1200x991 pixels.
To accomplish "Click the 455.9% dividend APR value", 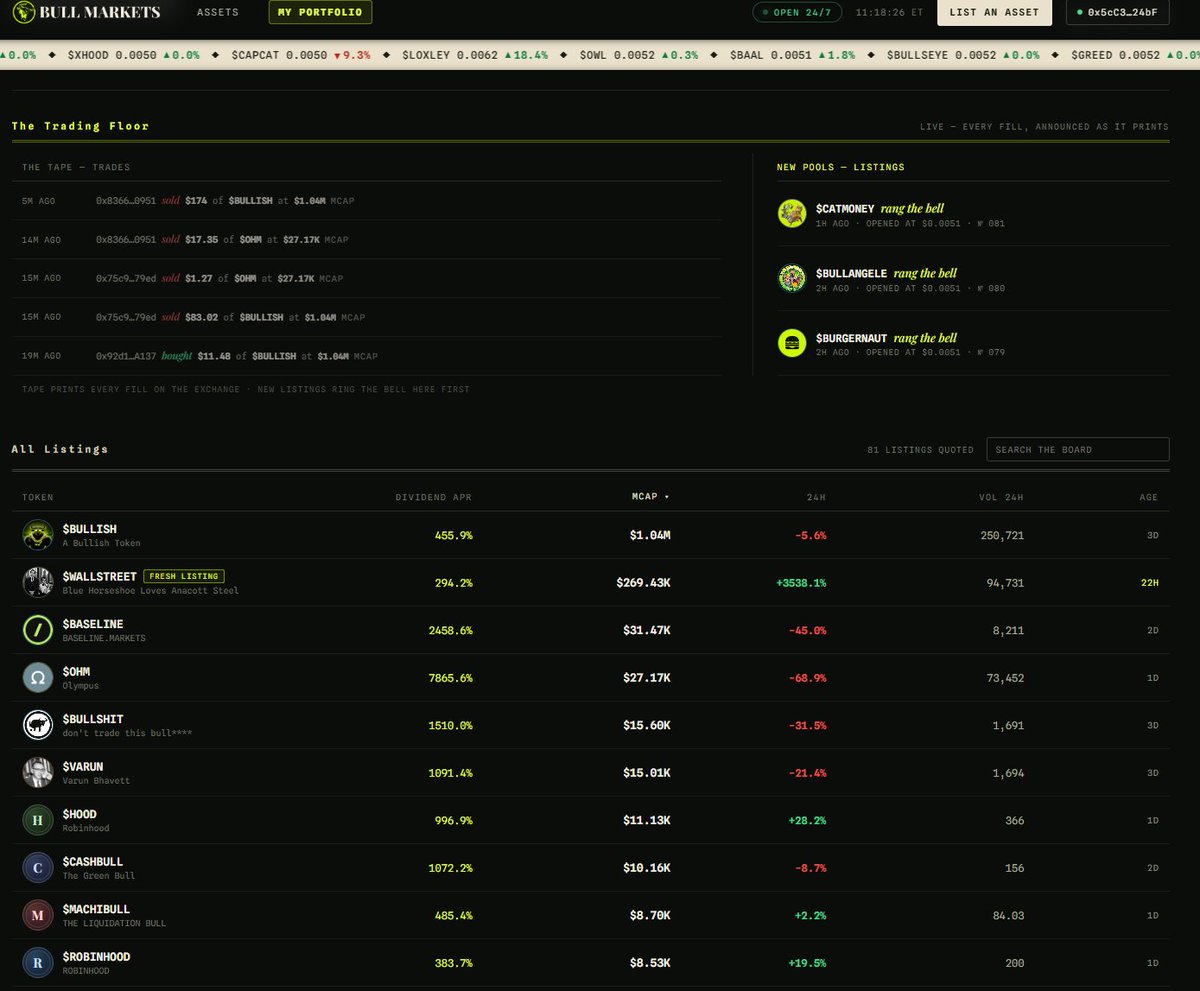I will click(454, 535).
